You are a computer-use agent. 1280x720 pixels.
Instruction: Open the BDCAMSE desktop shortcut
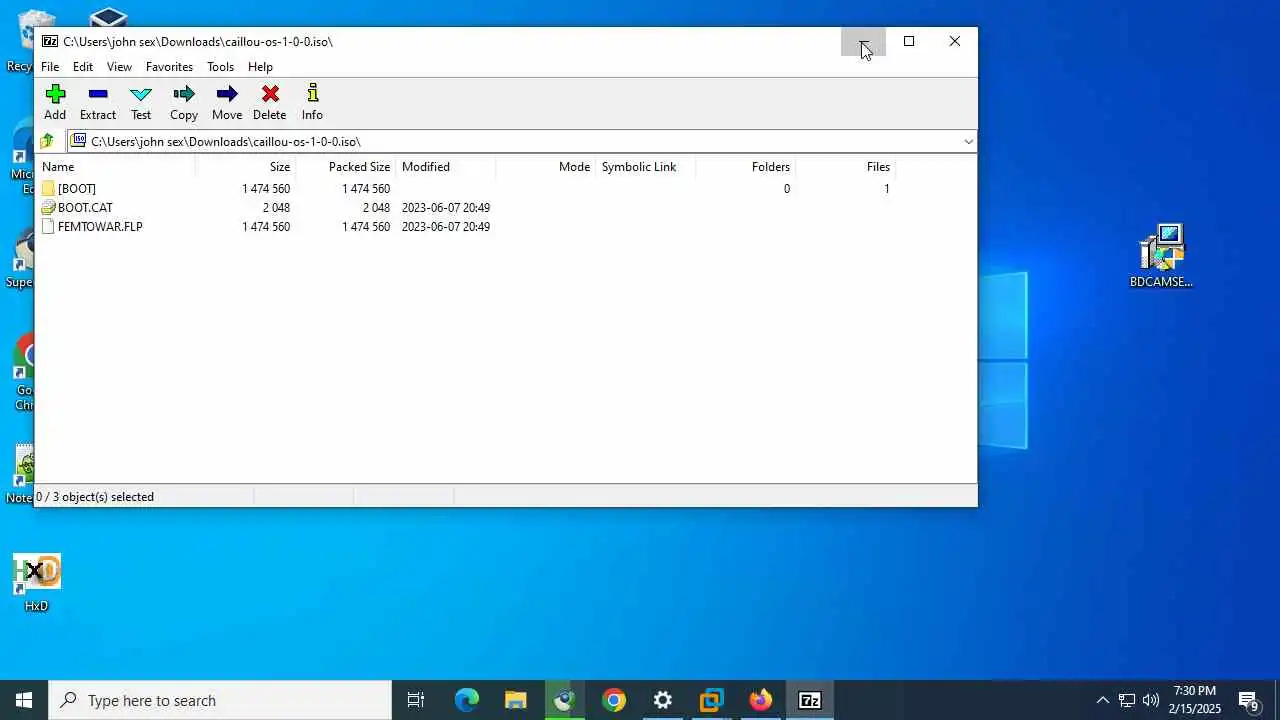(1161, 255)
